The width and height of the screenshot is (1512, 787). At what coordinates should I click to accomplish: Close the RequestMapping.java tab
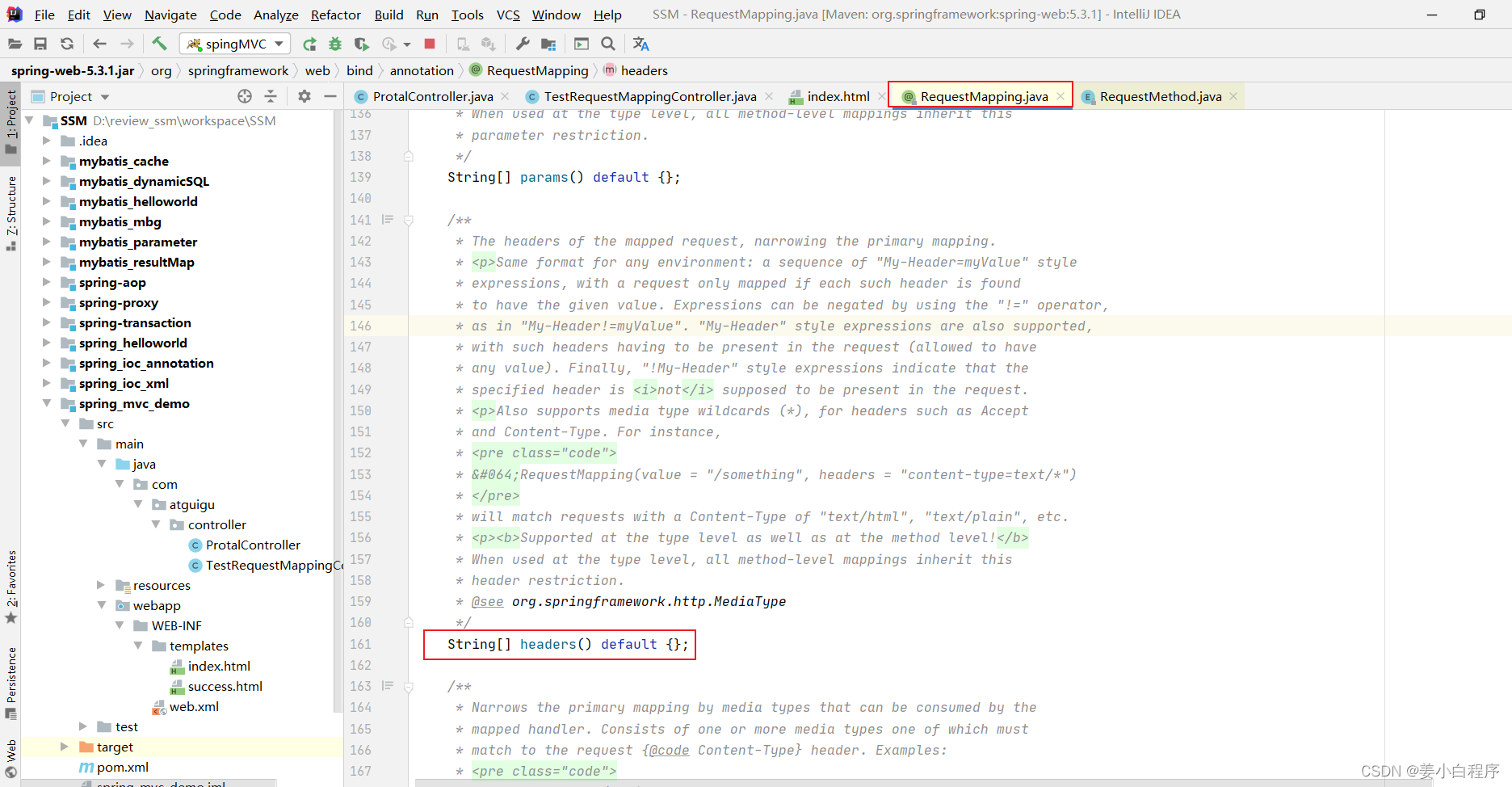point(1060,96)
